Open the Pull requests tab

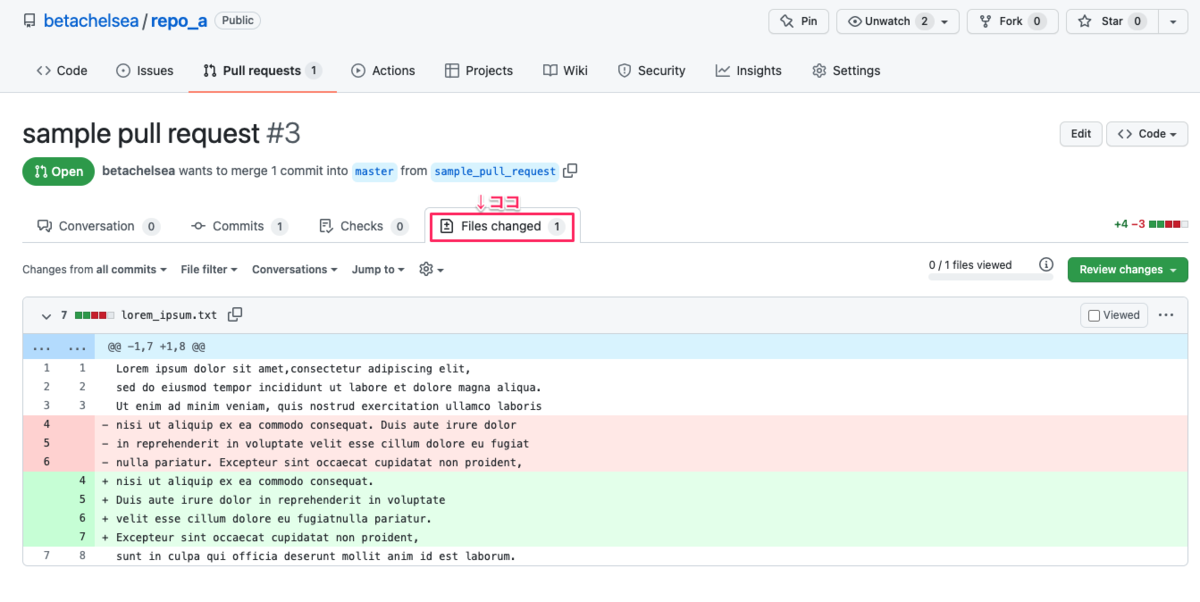[x=262, y=71]
